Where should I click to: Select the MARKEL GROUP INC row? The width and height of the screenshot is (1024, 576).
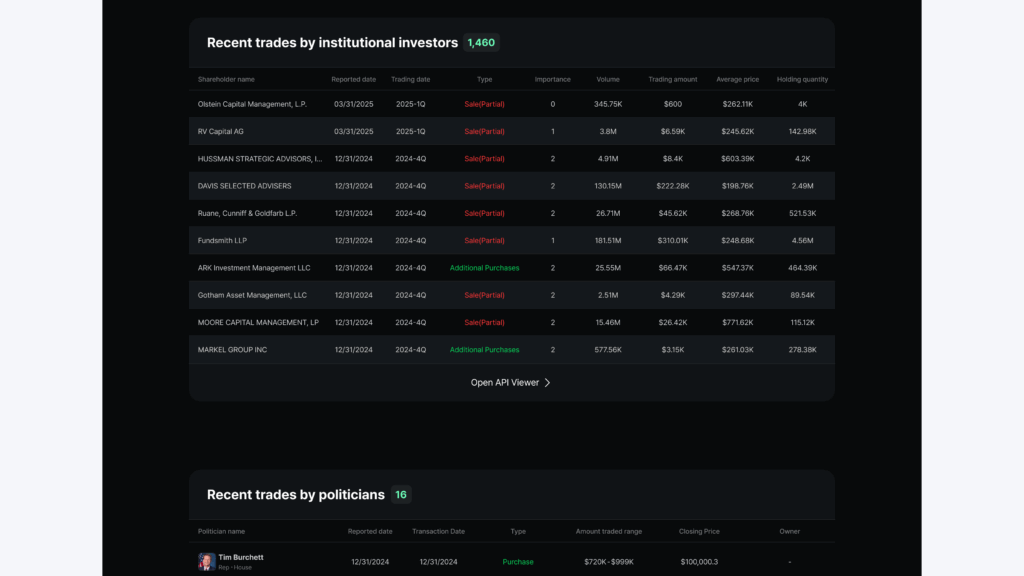[x=512, y=350]
